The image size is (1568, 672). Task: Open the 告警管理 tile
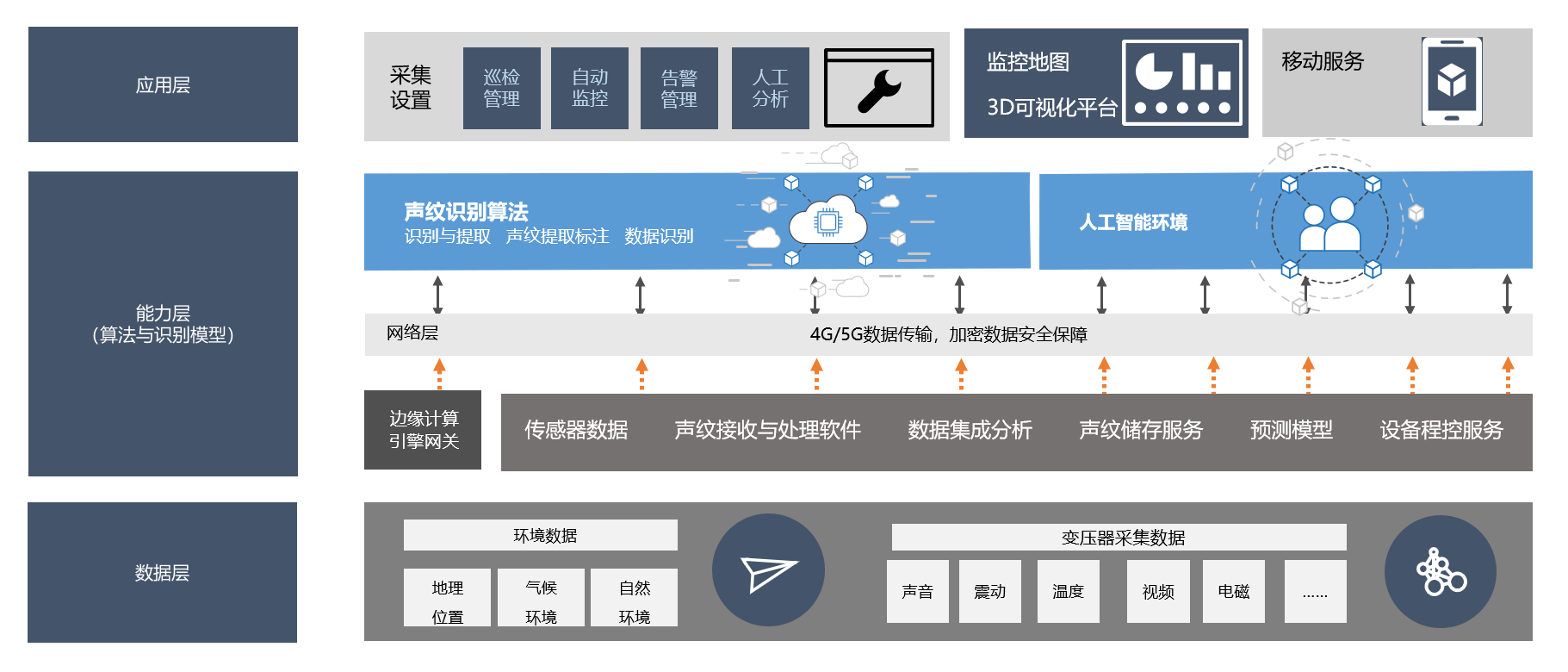point(679,88)
